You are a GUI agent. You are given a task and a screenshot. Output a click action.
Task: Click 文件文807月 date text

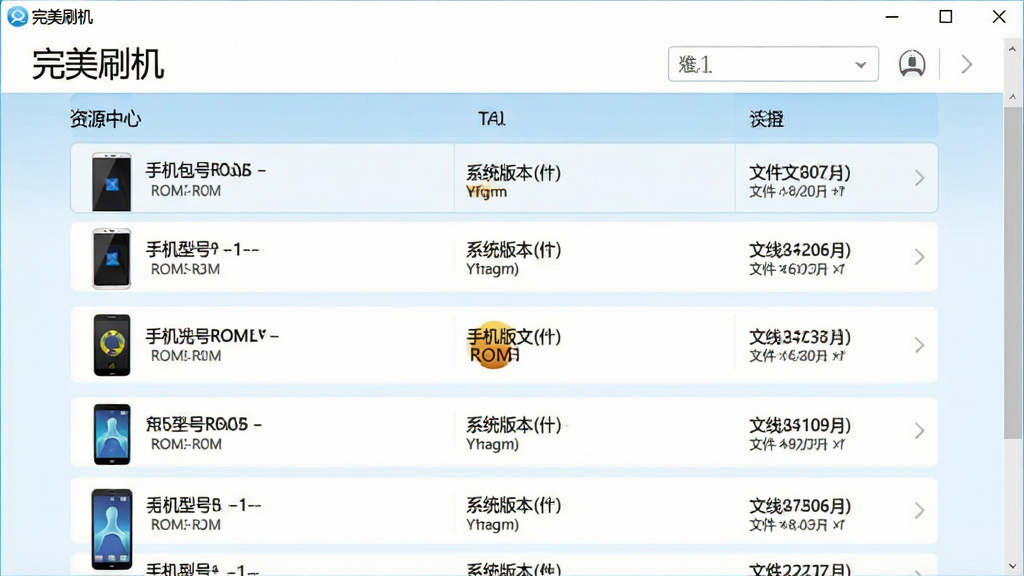(799, 172)
